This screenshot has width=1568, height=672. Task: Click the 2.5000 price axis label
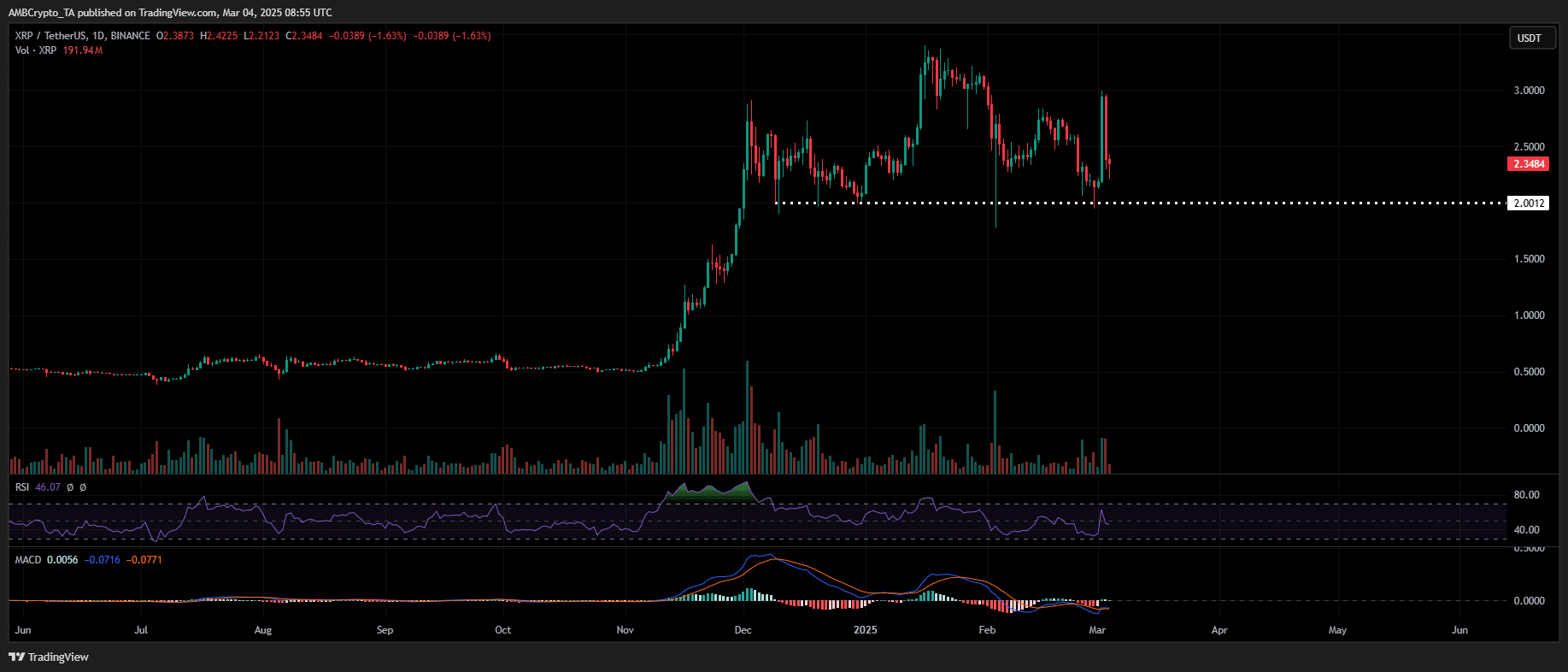[1529, 147]
